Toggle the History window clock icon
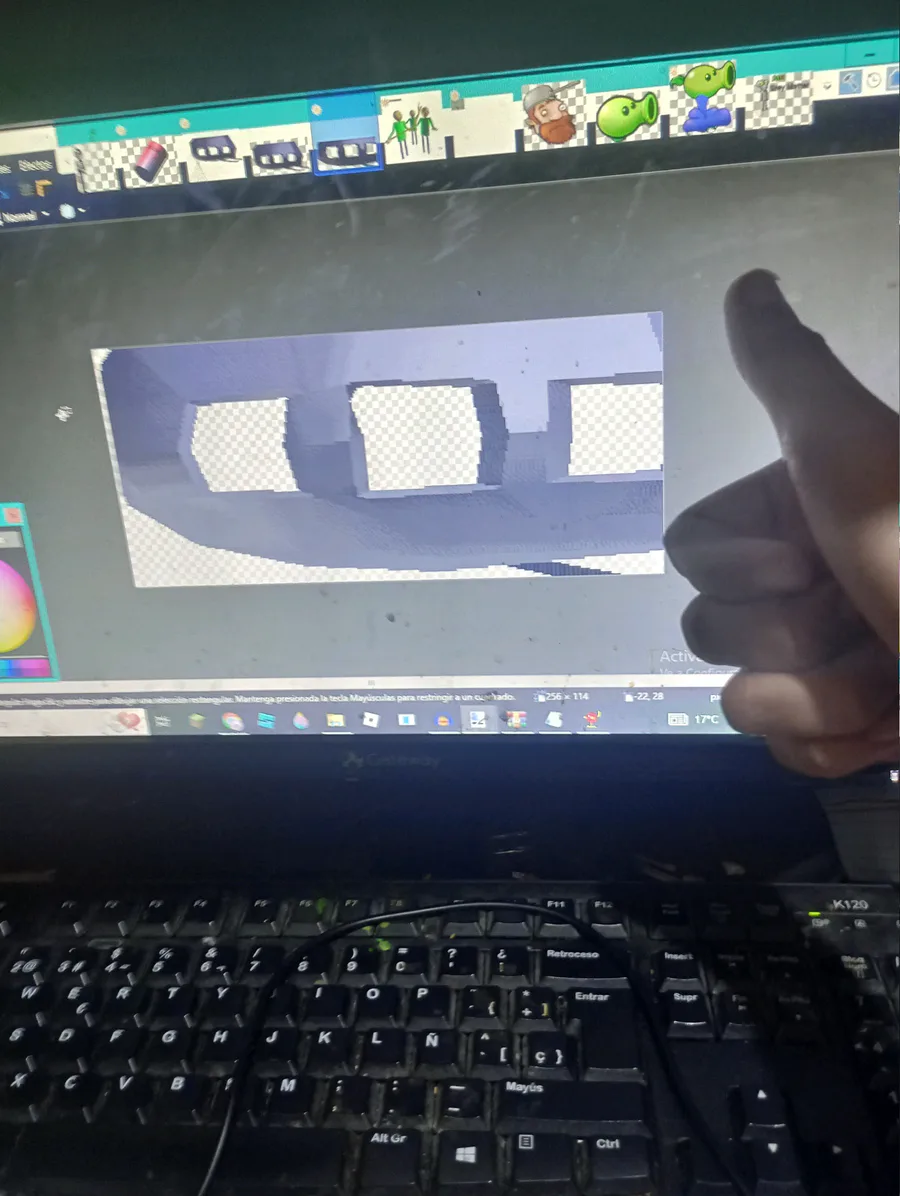The image size is (900, 1196). [874, 80]
